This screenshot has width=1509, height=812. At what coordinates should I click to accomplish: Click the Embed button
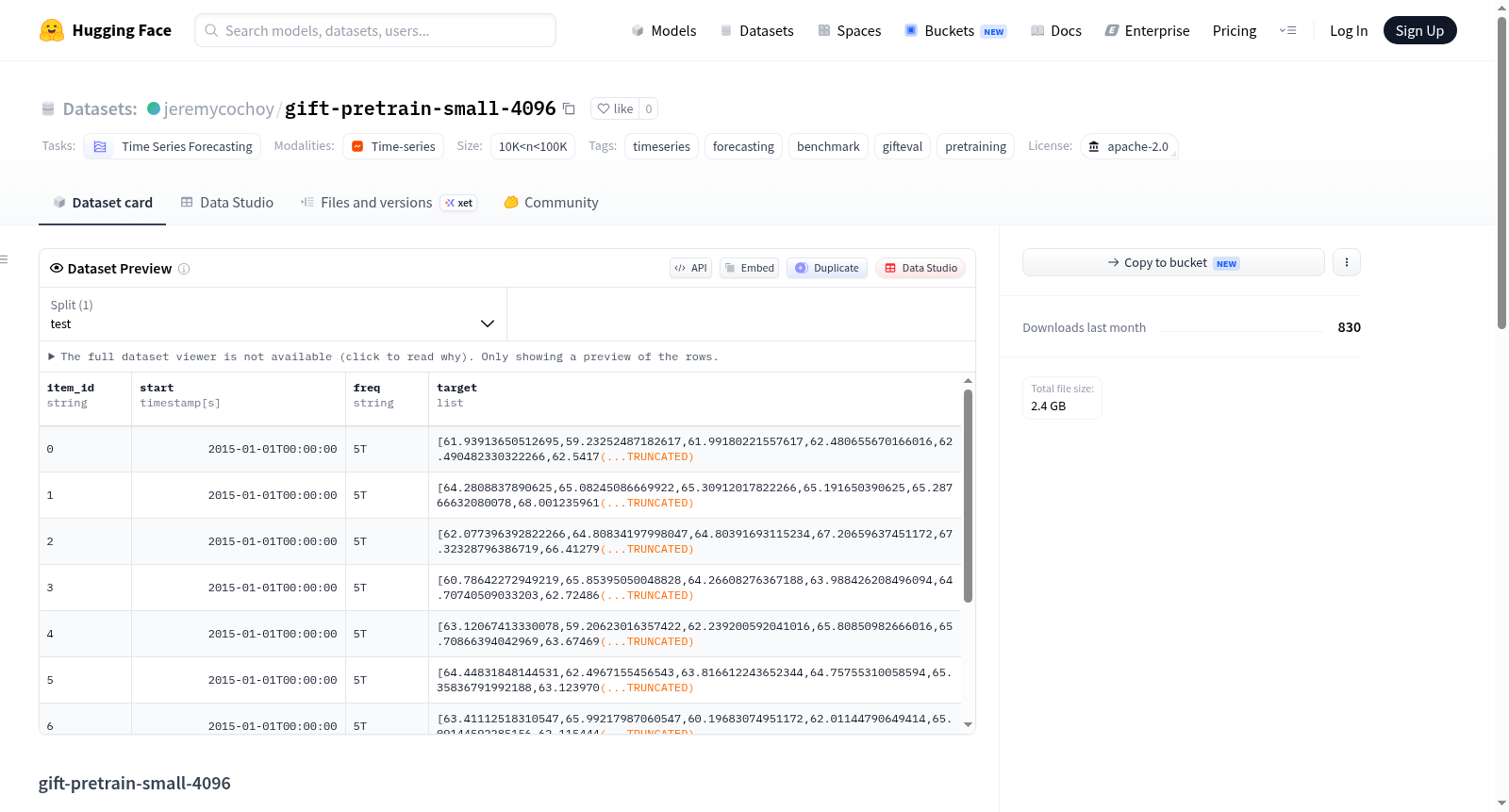750,268
